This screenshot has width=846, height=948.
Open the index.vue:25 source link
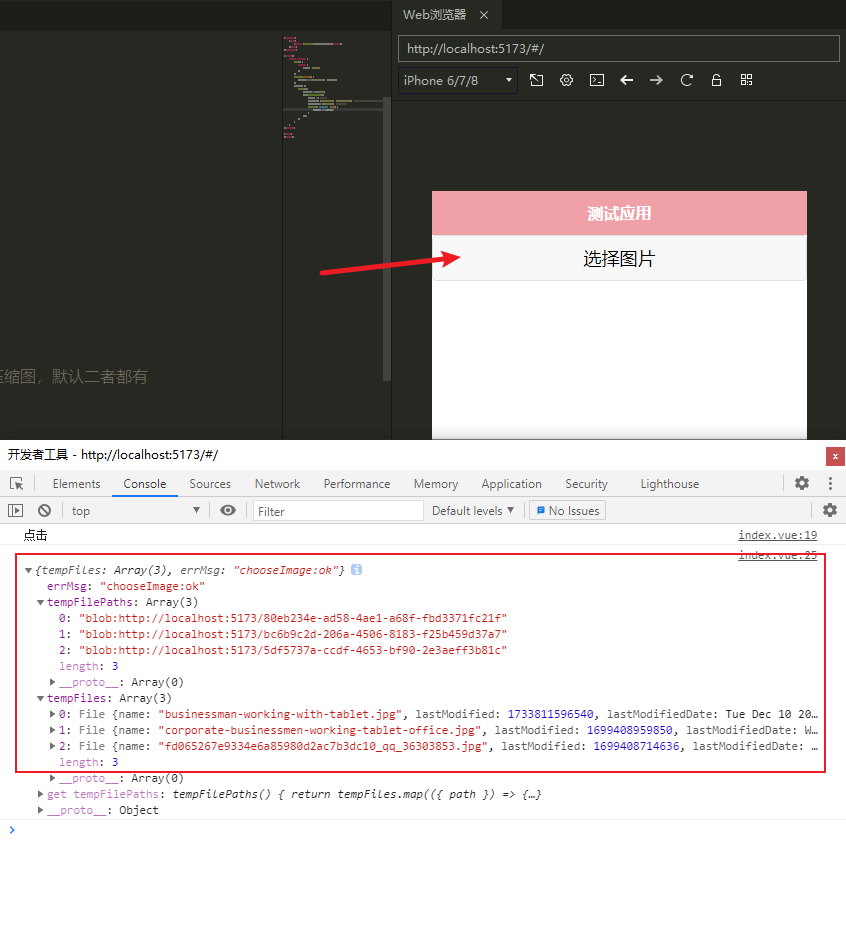tap(778, 554)
